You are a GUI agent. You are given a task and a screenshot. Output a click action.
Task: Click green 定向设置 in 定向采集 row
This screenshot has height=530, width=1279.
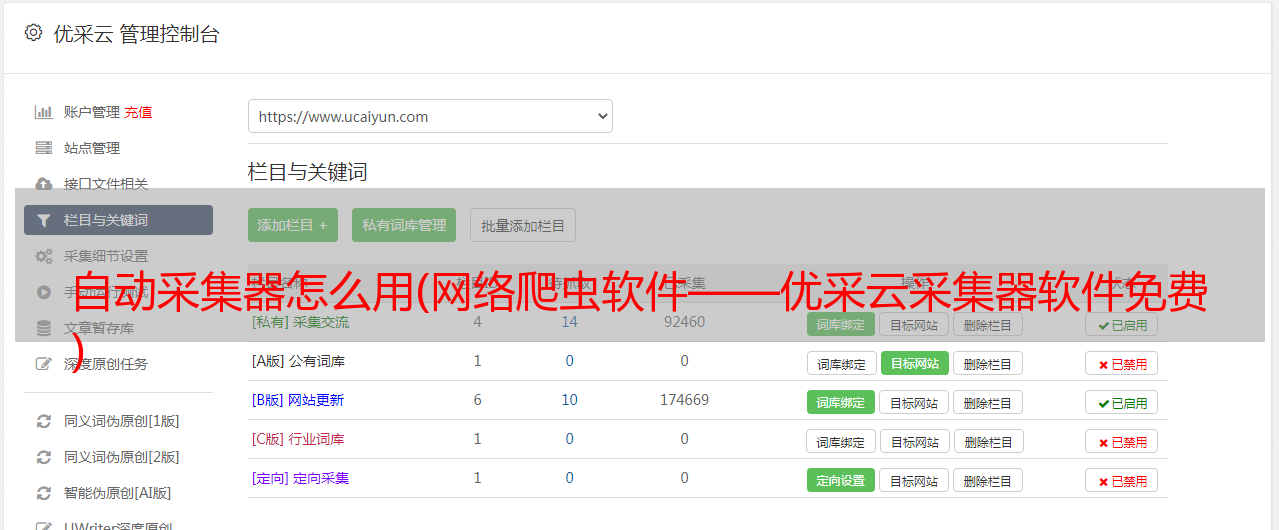(841, 480)
